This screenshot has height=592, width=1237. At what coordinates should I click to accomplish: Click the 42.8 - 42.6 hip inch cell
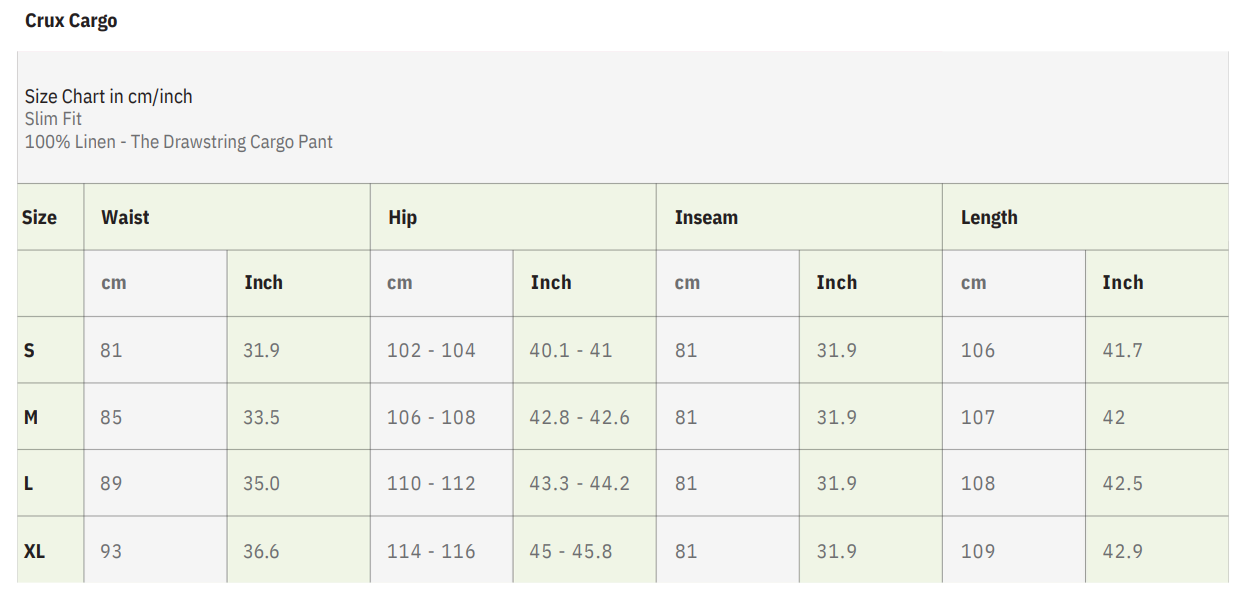pos(579,417)
